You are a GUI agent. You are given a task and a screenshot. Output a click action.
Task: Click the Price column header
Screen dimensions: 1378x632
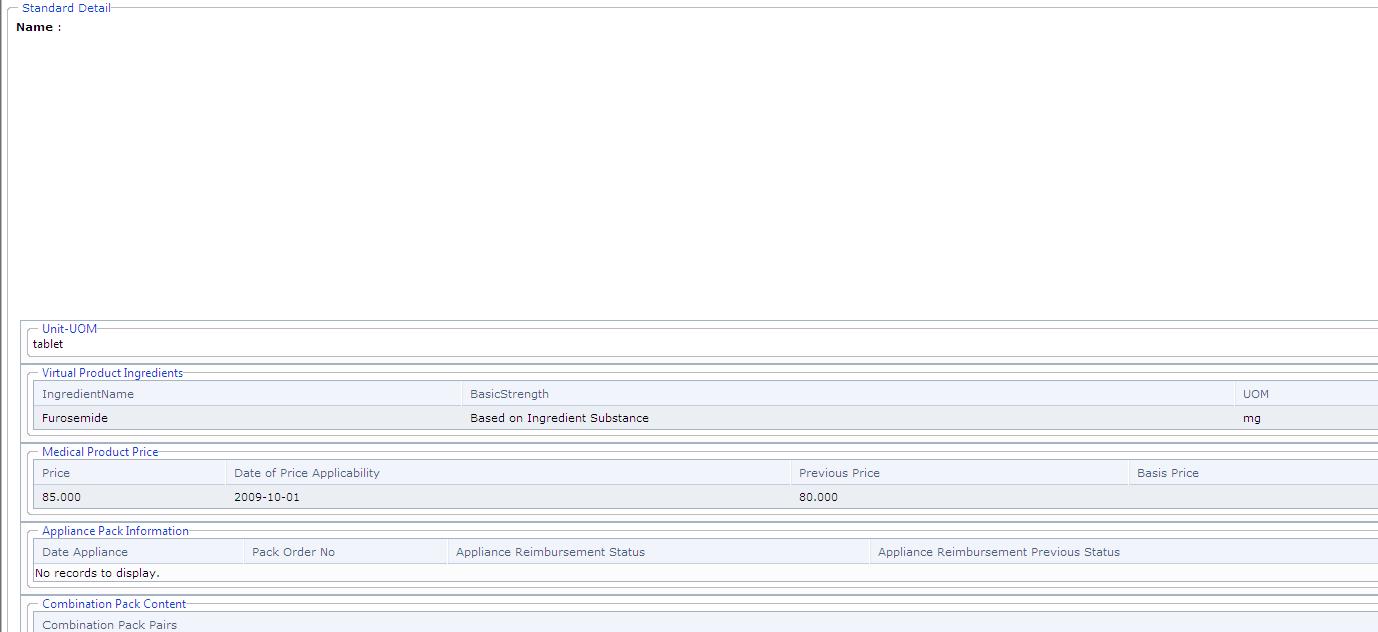pyautogui.click(x=56, y=473)
